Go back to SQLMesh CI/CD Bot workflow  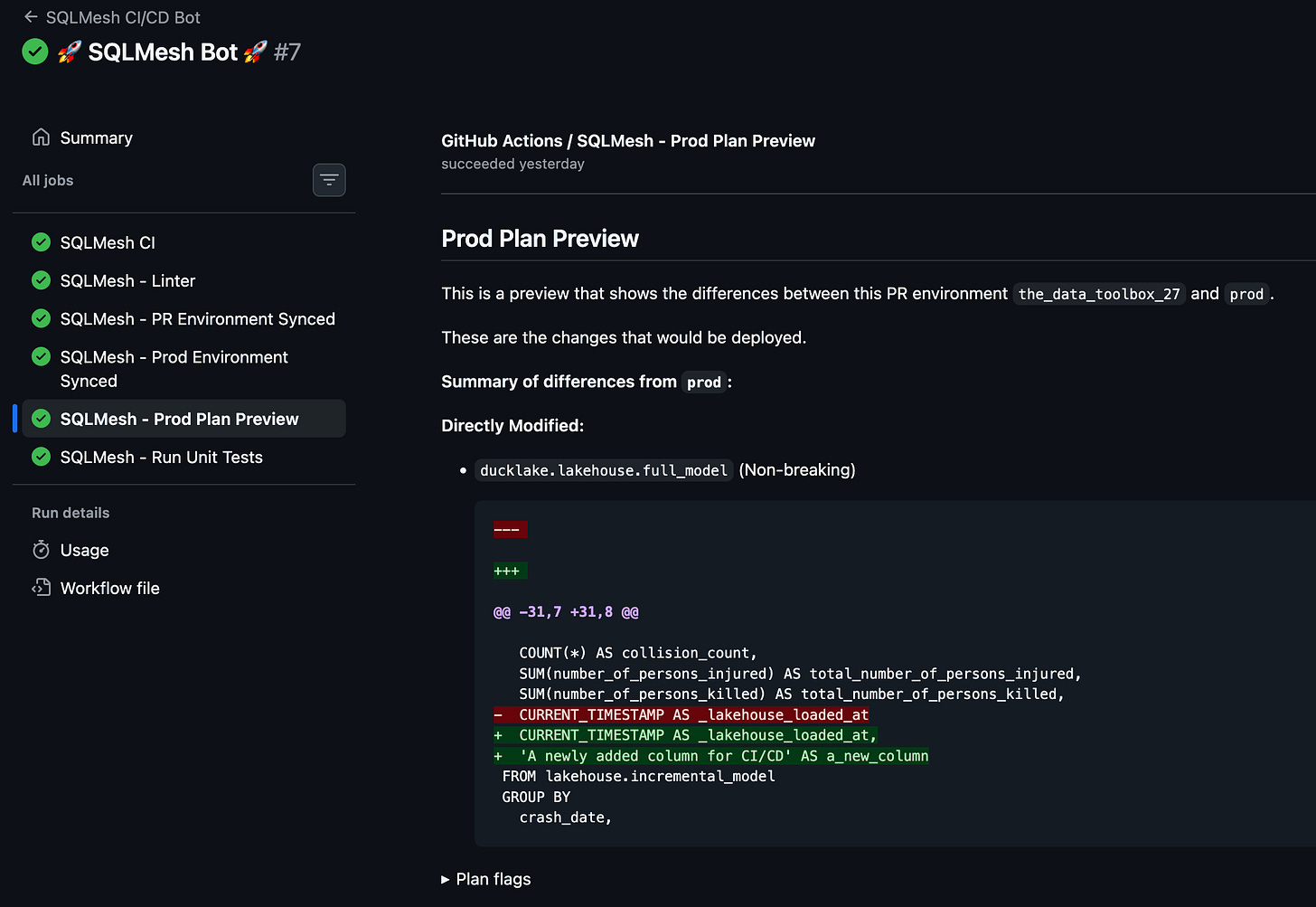tap(111, 17)
